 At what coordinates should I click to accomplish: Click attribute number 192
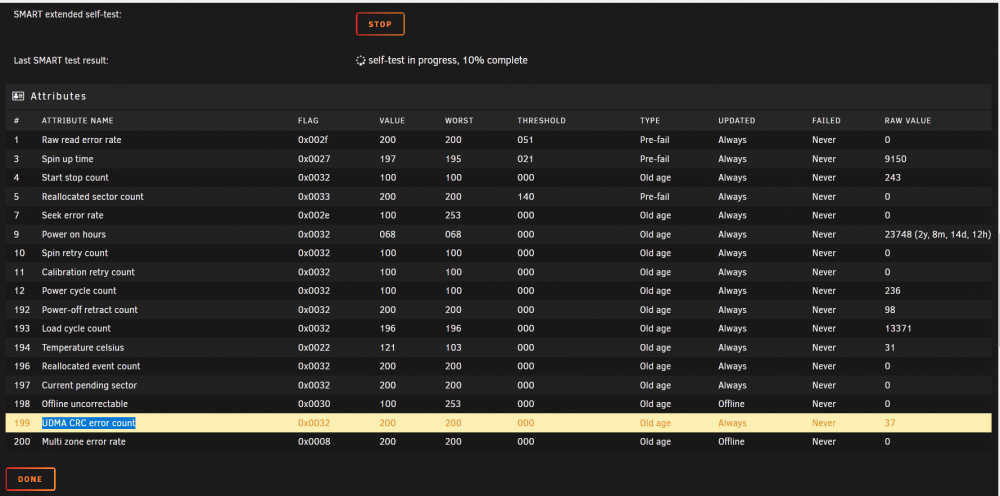point(21,310)
